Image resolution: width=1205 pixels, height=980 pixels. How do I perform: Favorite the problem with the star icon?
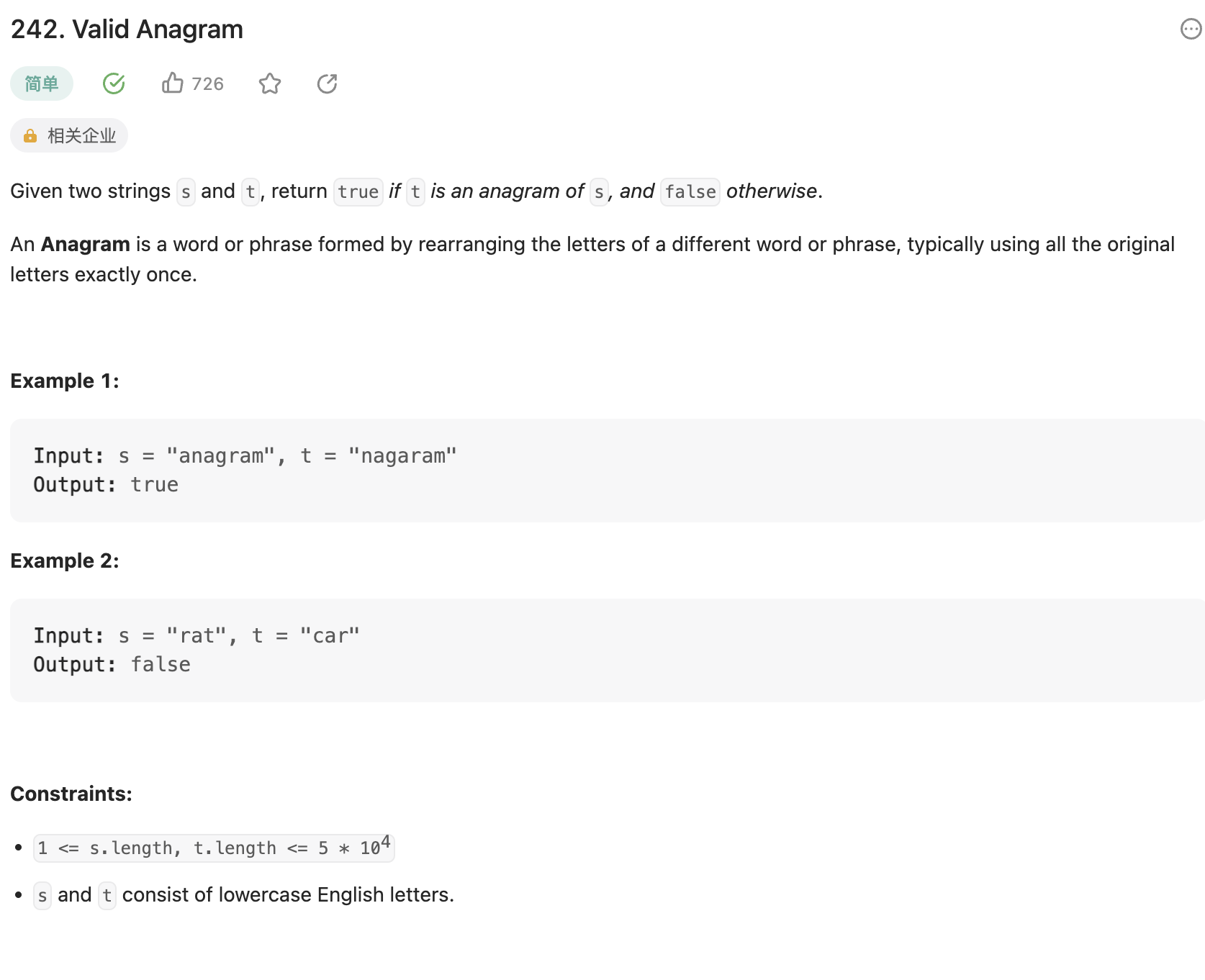[270, 83]
